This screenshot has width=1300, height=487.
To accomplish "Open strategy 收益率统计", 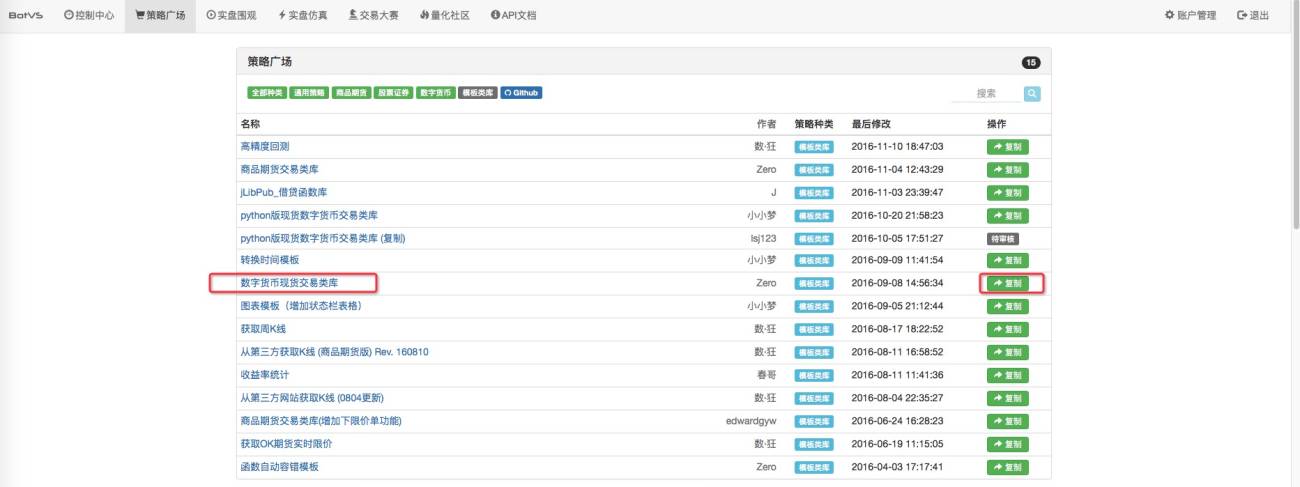I will coord(265,375).
